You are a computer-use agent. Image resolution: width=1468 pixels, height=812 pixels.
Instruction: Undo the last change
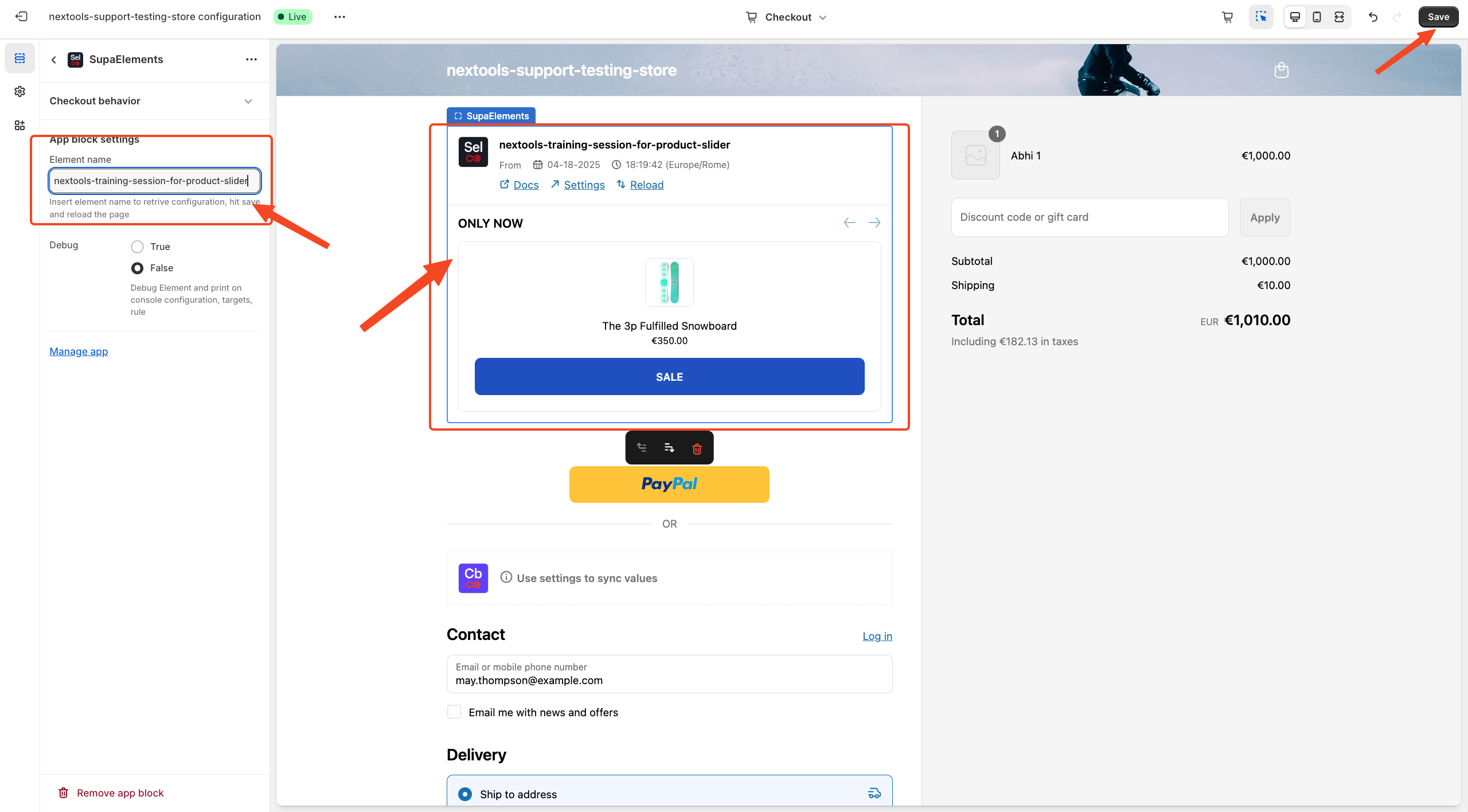tap(1373, 17)
